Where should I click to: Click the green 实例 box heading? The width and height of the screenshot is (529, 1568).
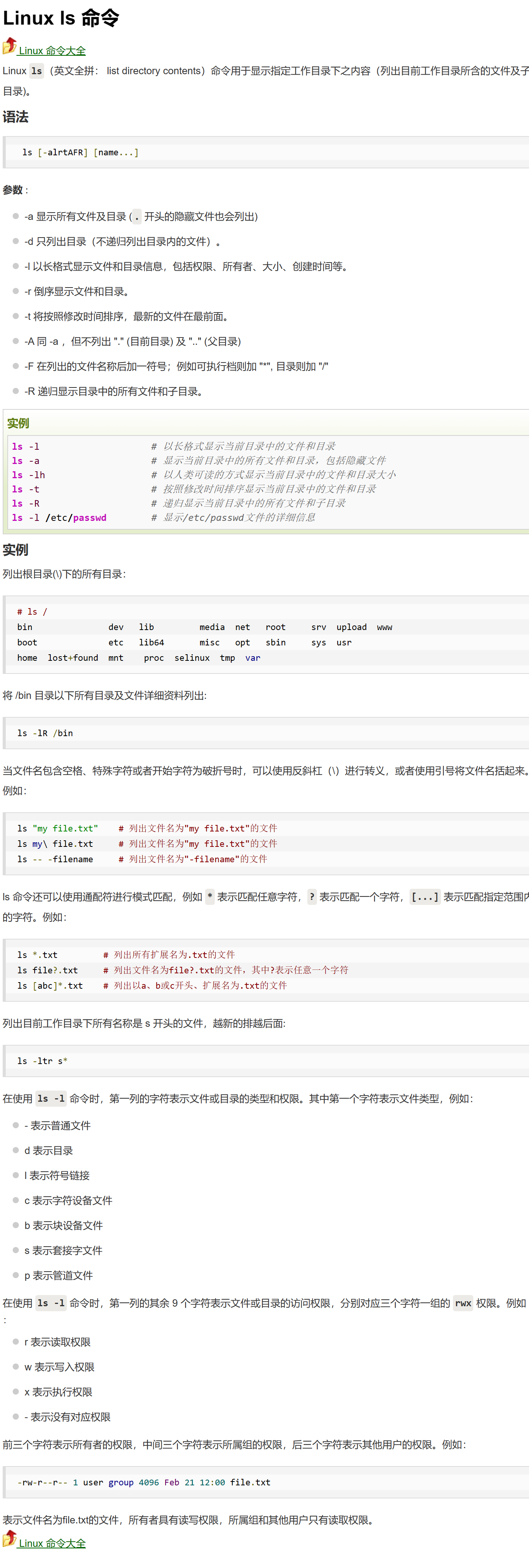click(18, 423)
